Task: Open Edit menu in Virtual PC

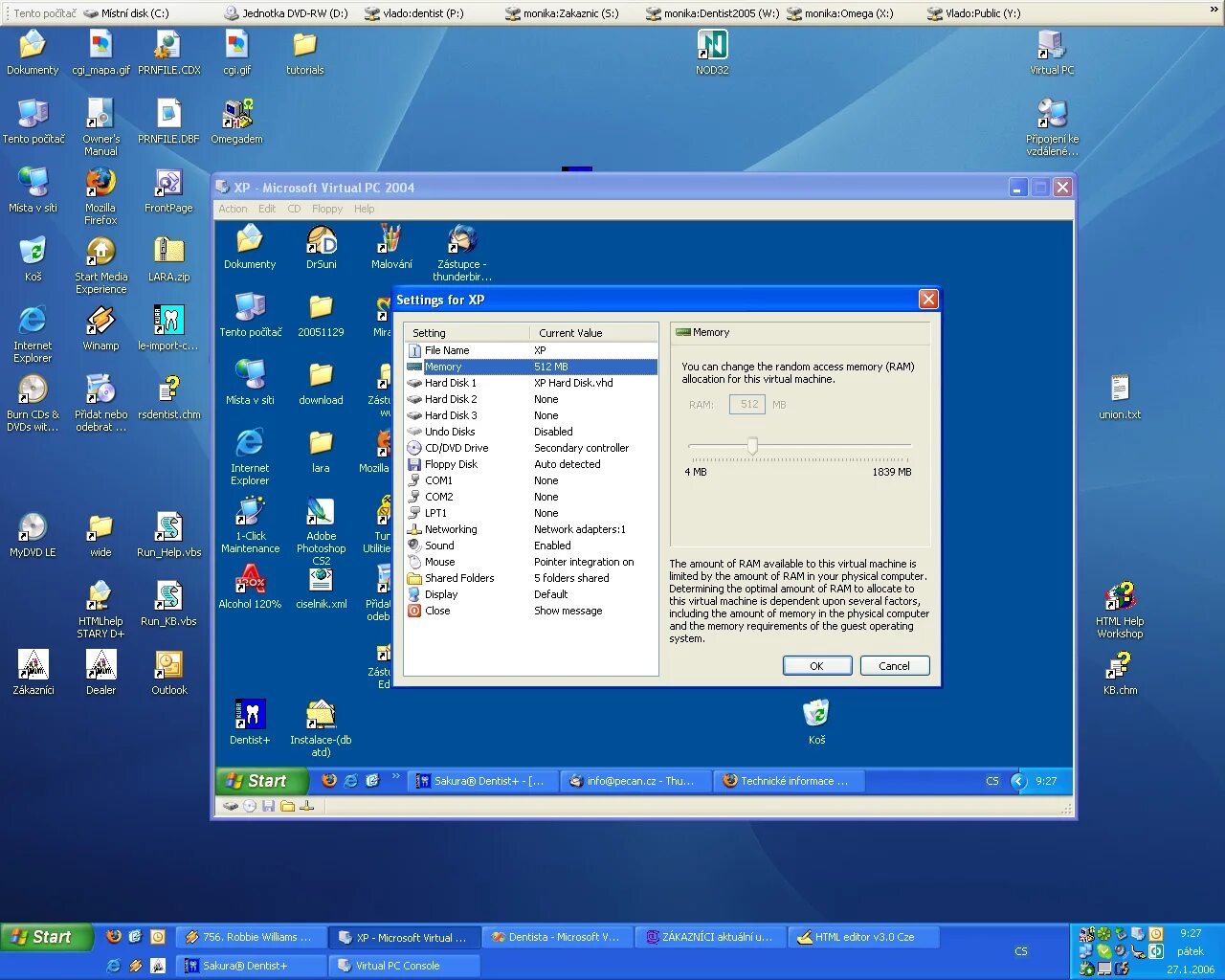Action: point(267,209)
